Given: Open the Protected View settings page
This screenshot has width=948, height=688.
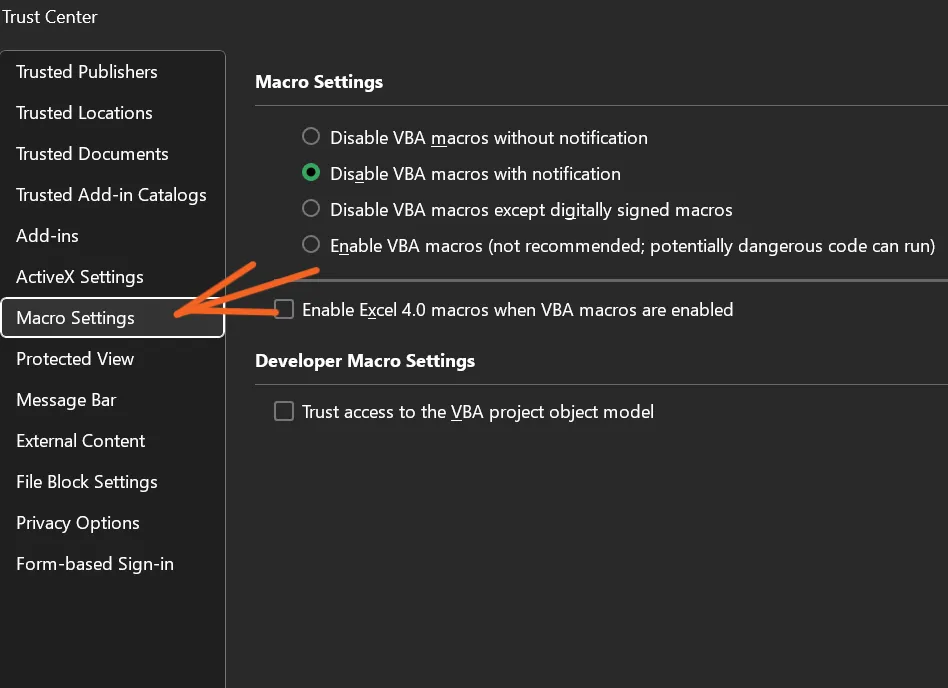Looking at the screenshot, I should pyautogui.click(x=75, y=359).
